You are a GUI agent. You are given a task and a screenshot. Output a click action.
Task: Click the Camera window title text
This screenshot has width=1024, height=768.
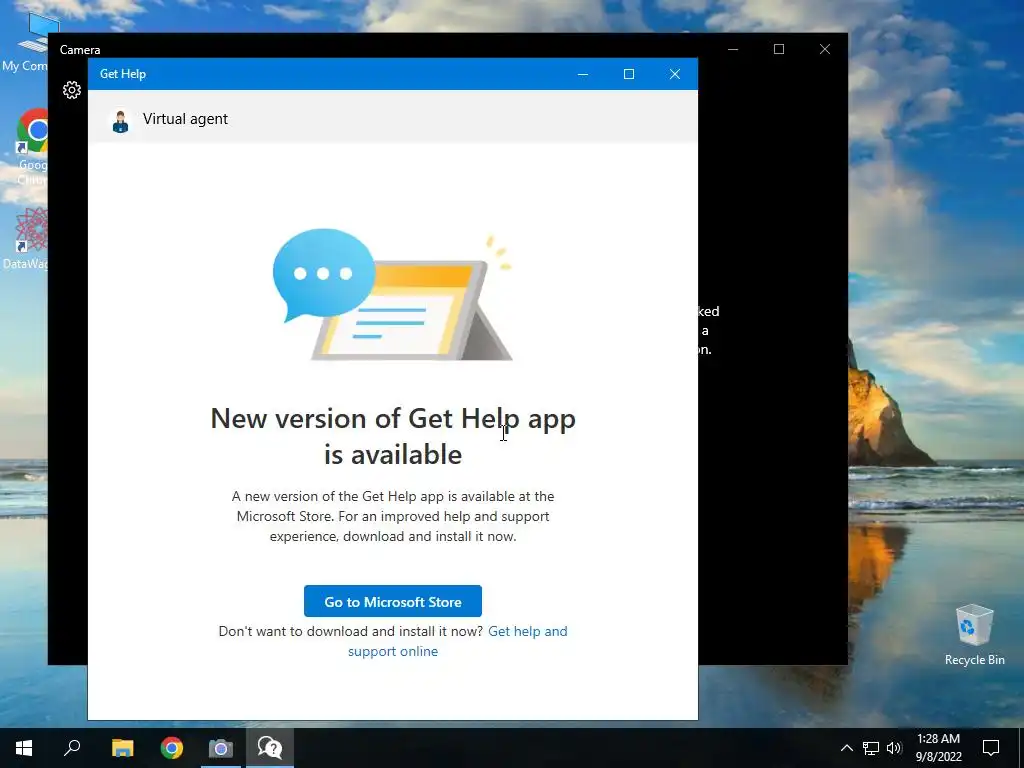point(80,50)
